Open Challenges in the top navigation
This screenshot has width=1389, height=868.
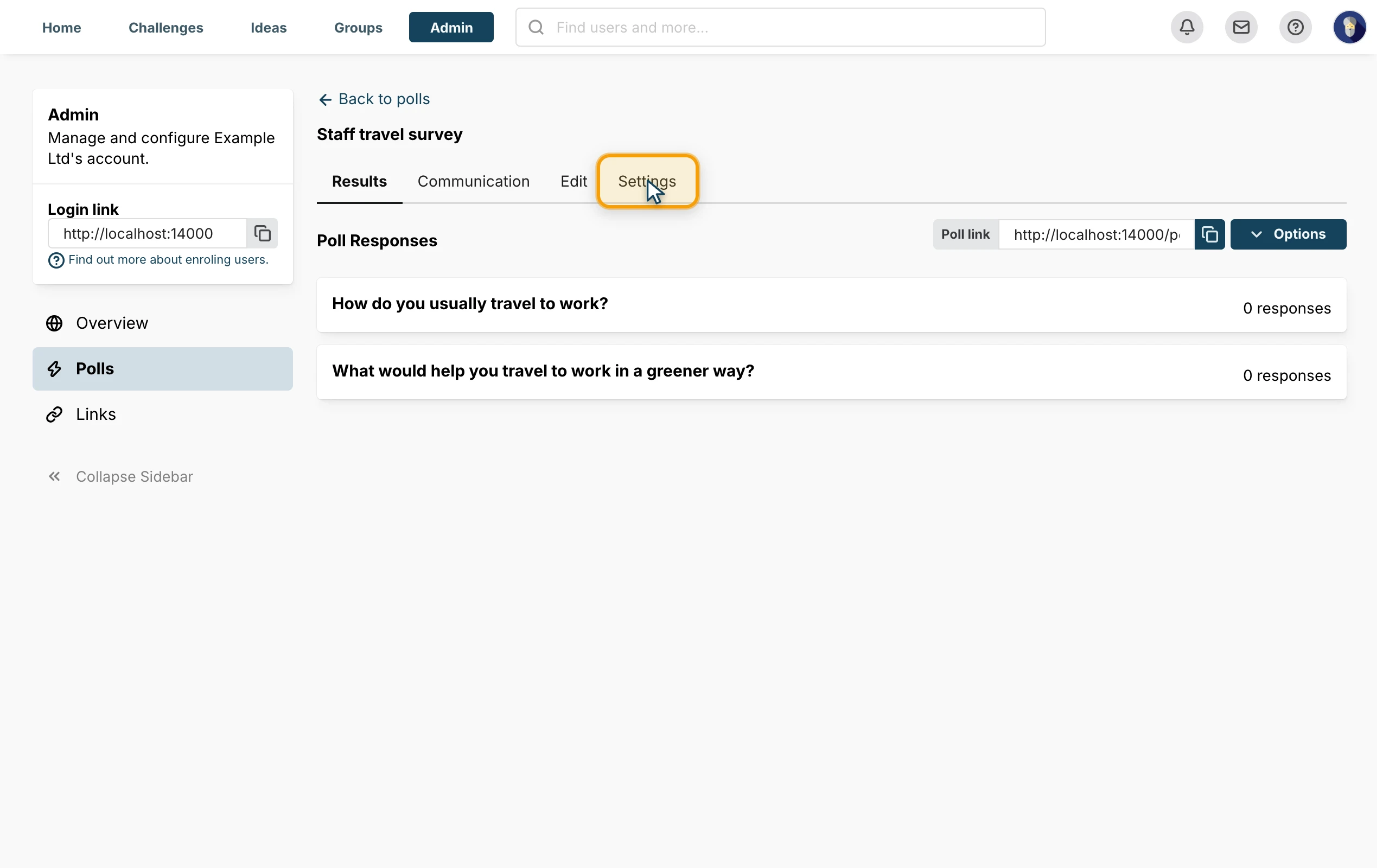click(x=166, y=28)
